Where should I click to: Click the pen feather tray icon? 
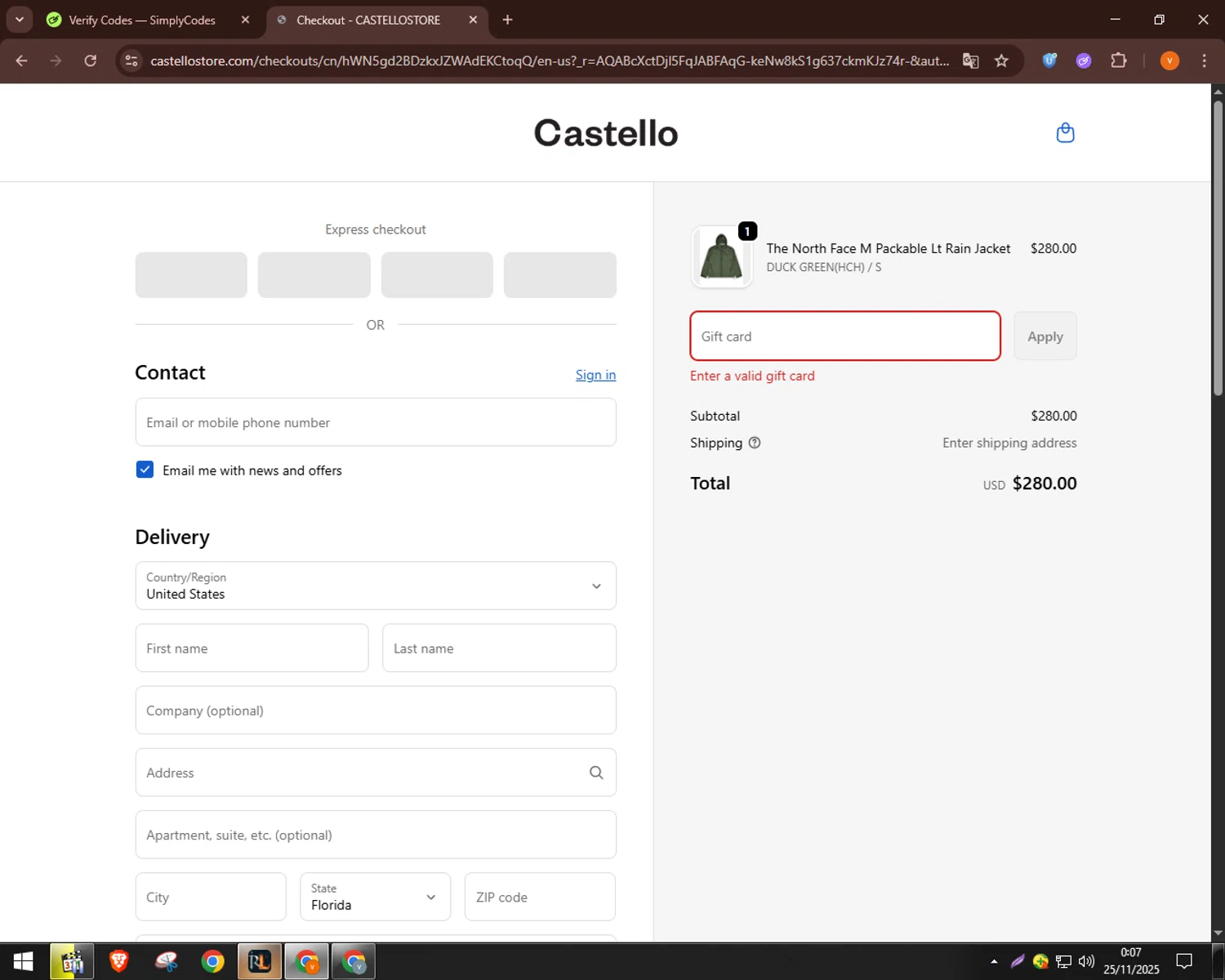click(1018, 961)
